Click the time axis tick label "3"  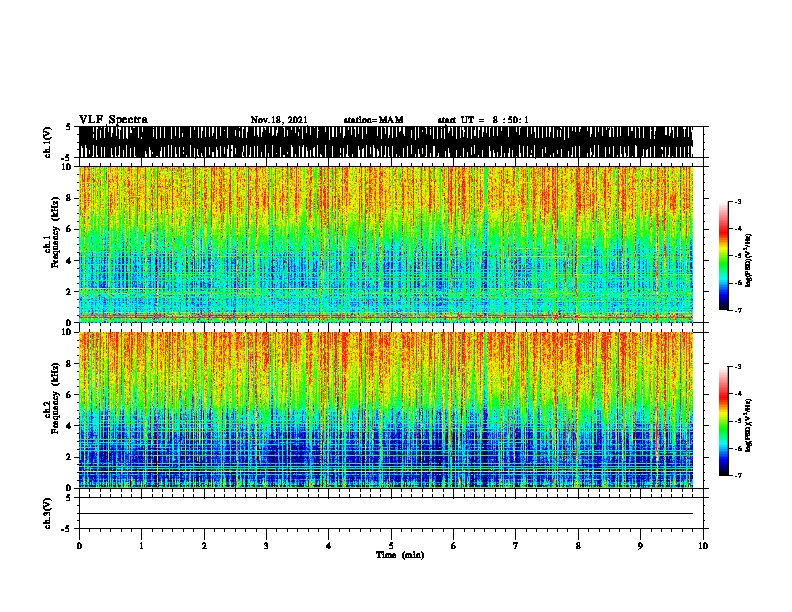click(x=266, y=546)
